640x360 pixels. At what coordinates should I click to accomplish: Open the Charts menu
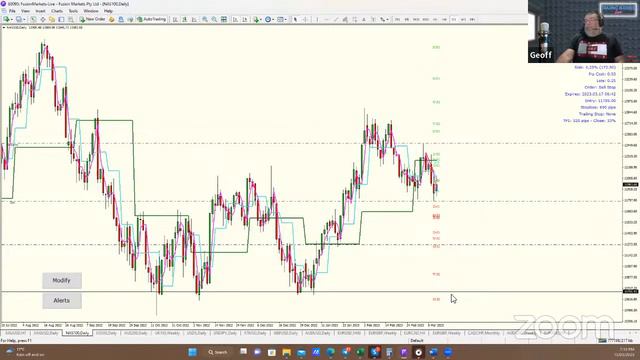pyautogui.click(x=57, y=11)
